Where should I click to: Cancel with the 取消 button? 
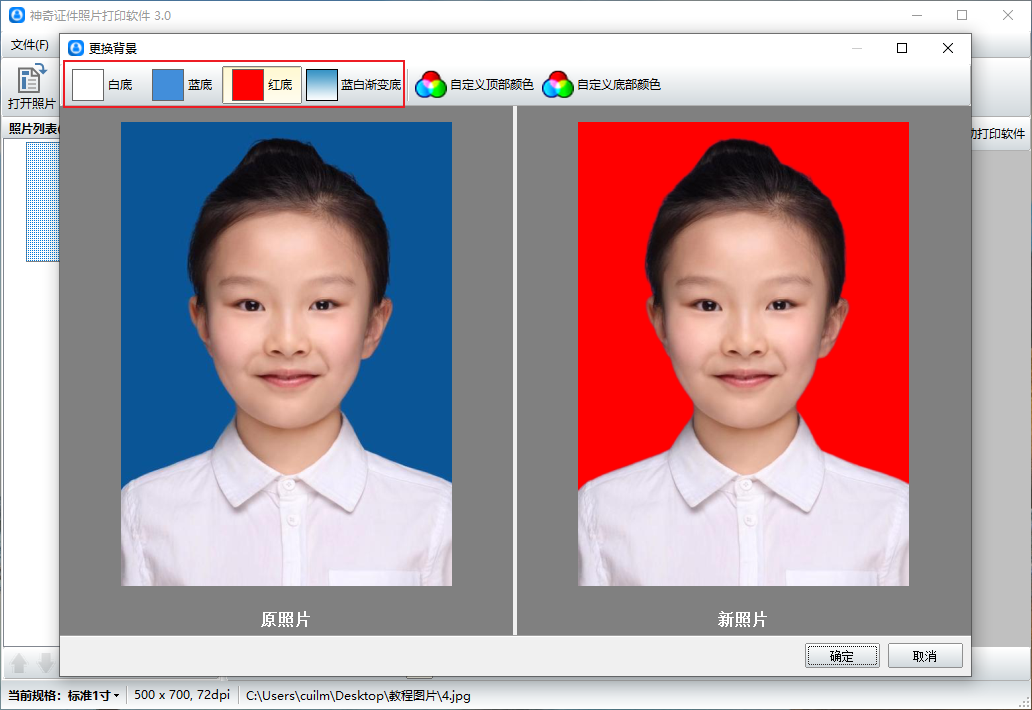point(925,656)
